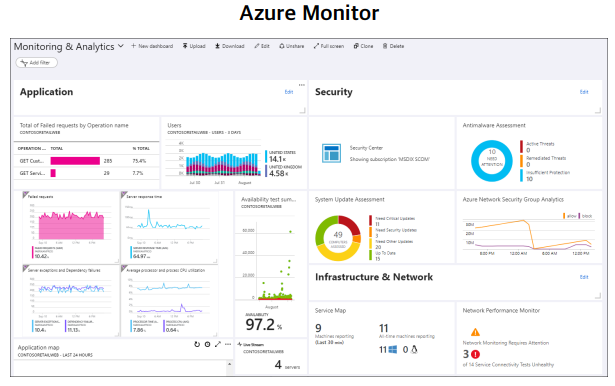Click the New dashboard button
The height and width of the screenshot is (386, 615).
tap(152, 46)
